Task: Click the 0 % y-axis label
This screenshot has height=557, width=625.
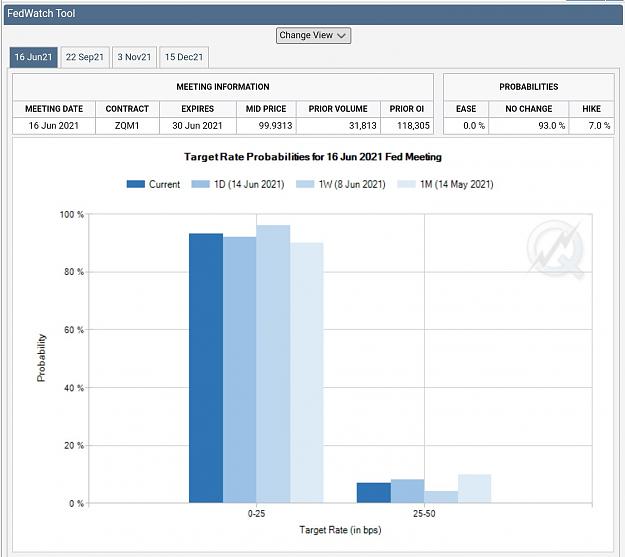Action: point(76,504)
